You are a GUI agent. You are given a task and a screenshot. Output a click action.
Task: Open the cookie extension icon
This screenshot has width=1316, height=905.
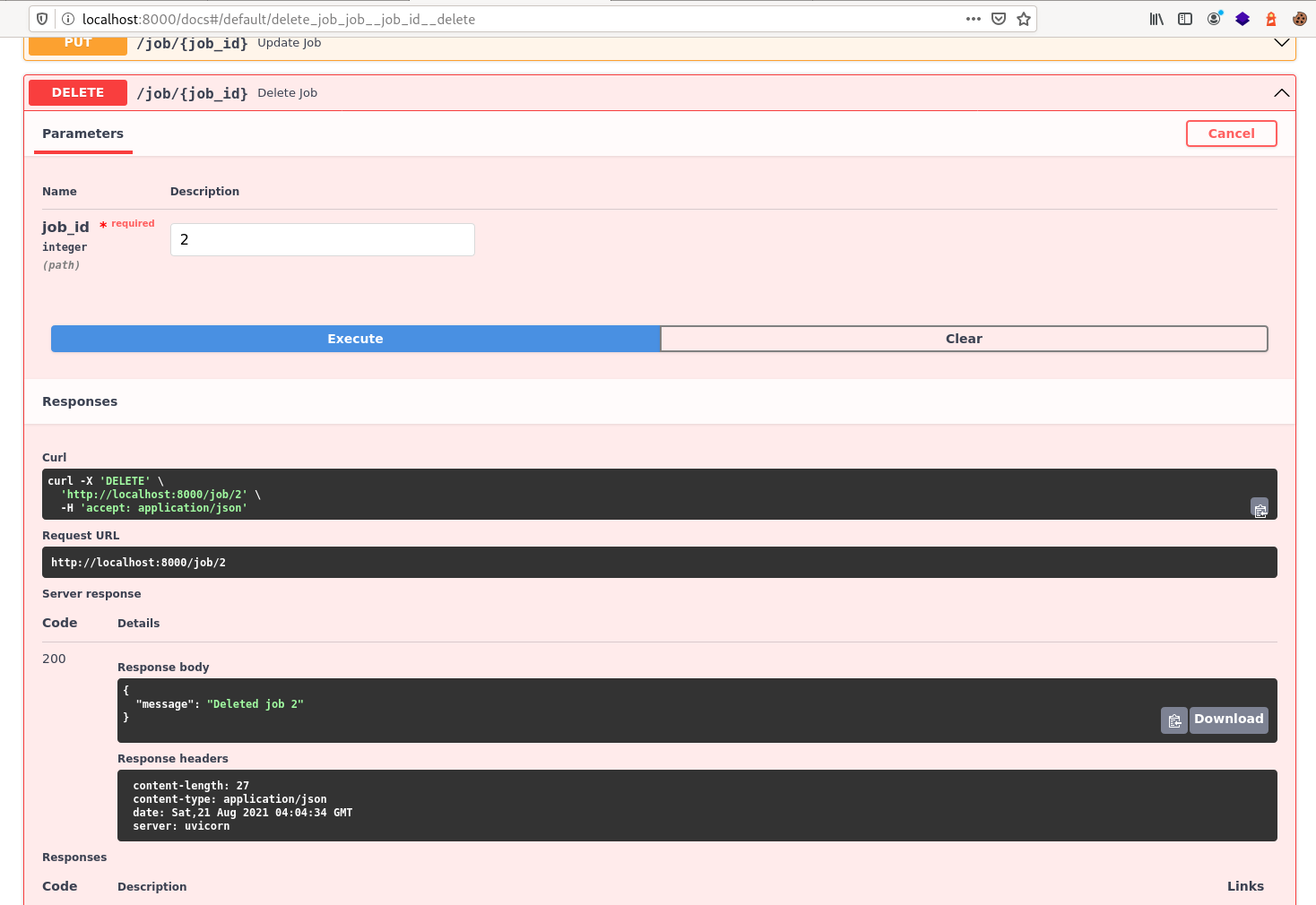click(1299, 19)
